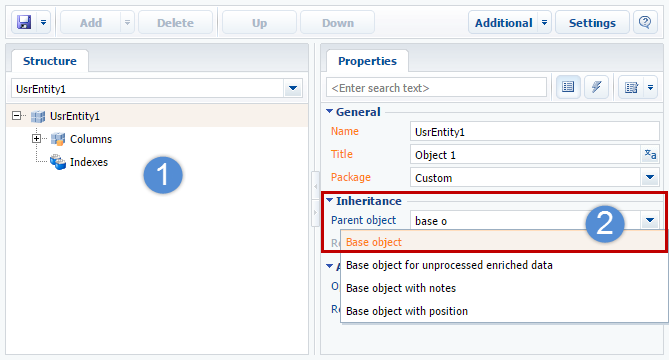The width and height of the screenshot is (669, 360).
Task: Open the UsrEntity1 structure dropdown
Action: (293, 88)
